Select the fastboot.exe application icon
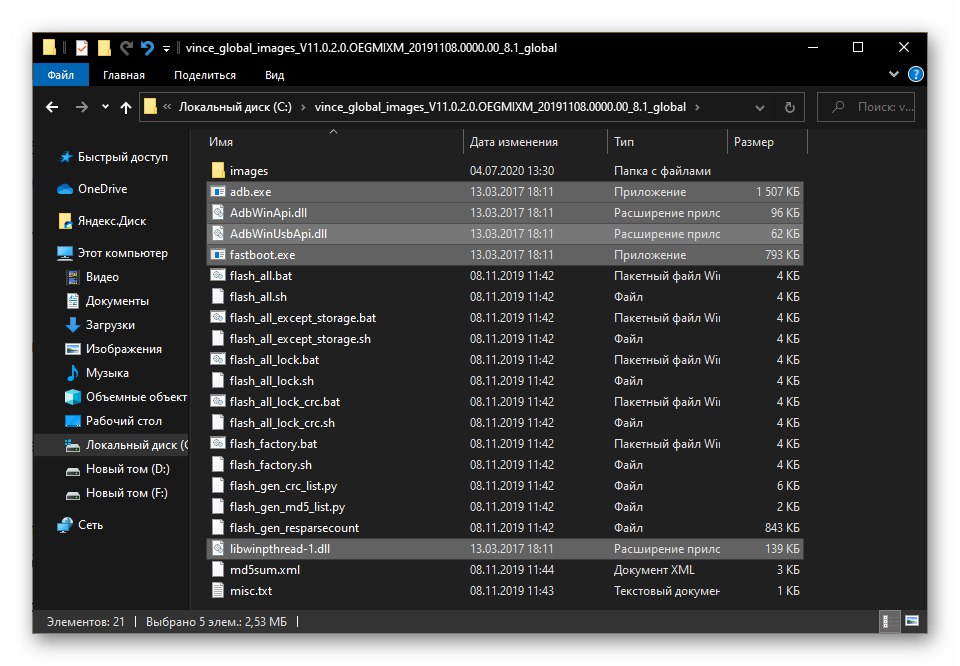Image resolution: width=960 pixels, height=666 pixels. tap(218, 255)
